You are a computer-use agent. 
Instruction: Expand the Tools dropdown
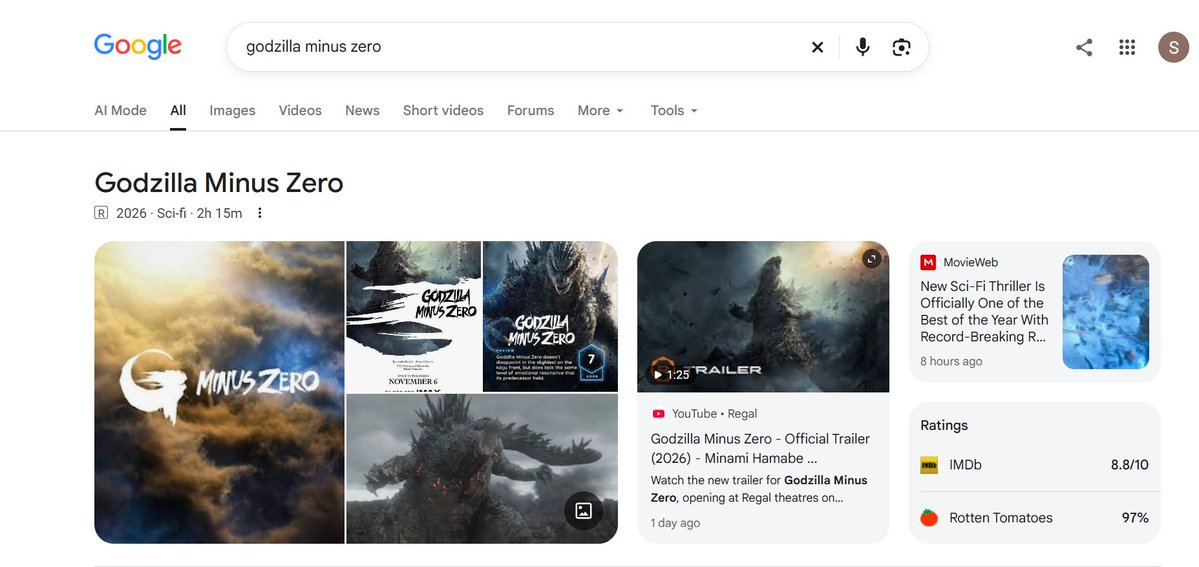[674, 110]
